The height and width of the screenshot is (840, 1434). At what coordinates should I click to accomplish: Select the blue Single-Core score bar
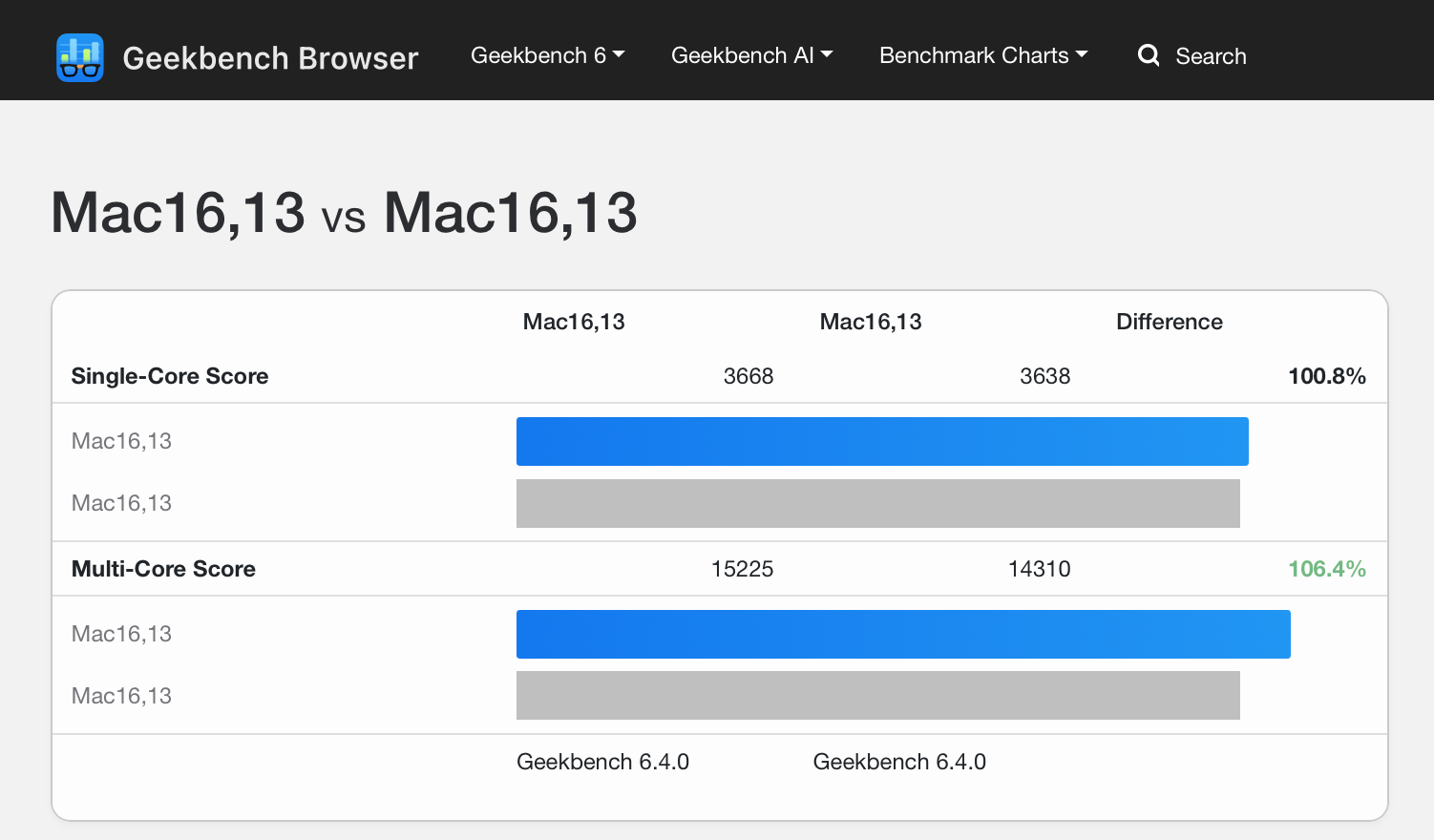point(881,441)
